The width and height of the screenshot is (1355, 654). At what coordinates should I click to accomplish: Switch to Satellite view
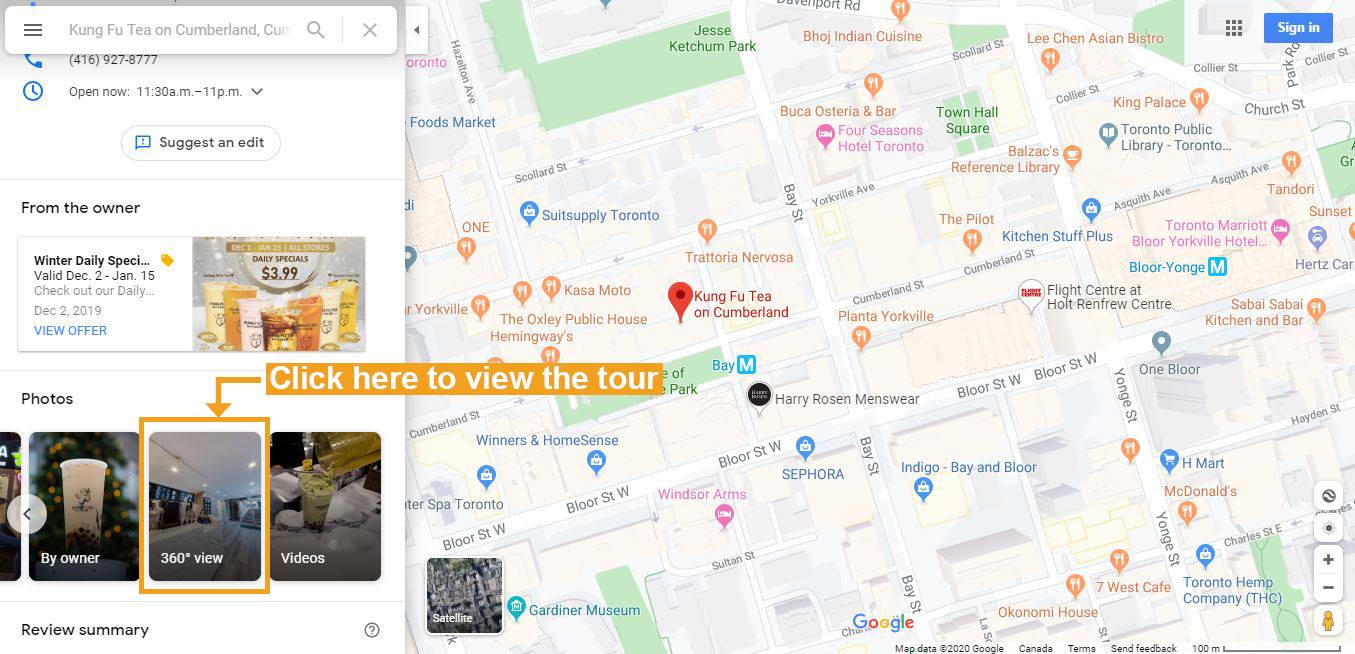pyautogui.click(x=465, y=595)
